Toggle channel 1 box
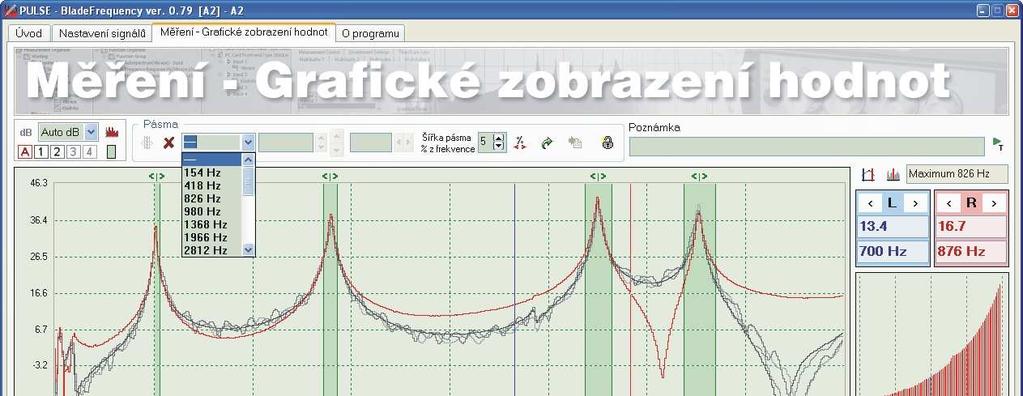The width and height of the screenshot is (1023, 396). 40,152
